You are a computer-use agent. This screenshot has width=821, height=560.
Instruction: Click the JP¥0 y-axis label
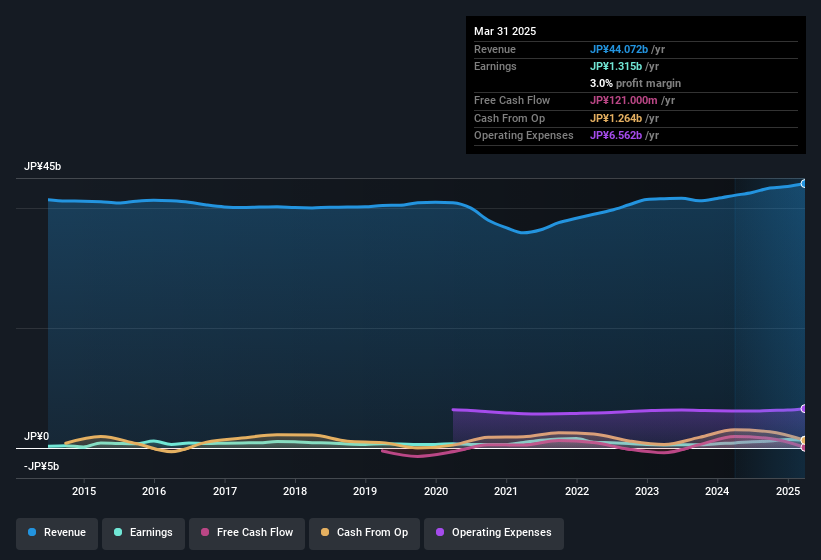[x=37, y=436]
